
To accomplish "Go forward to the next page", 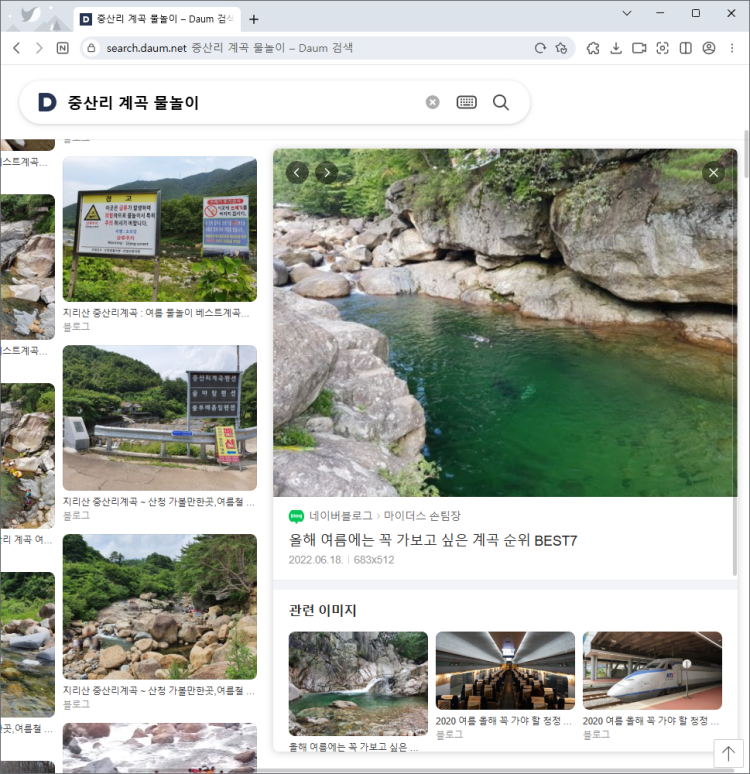I will [39, 48].
